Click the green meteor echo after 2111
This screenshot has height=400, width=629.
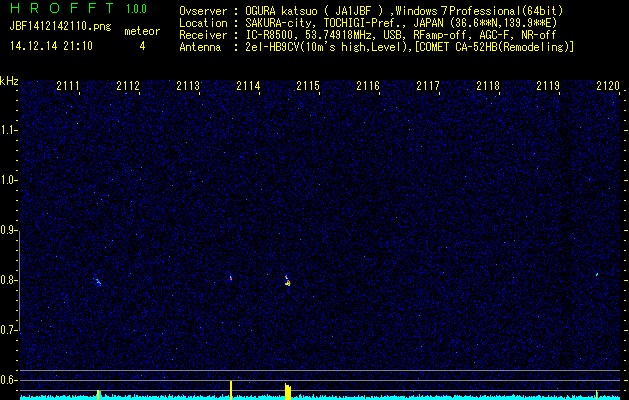pos(98,282)
